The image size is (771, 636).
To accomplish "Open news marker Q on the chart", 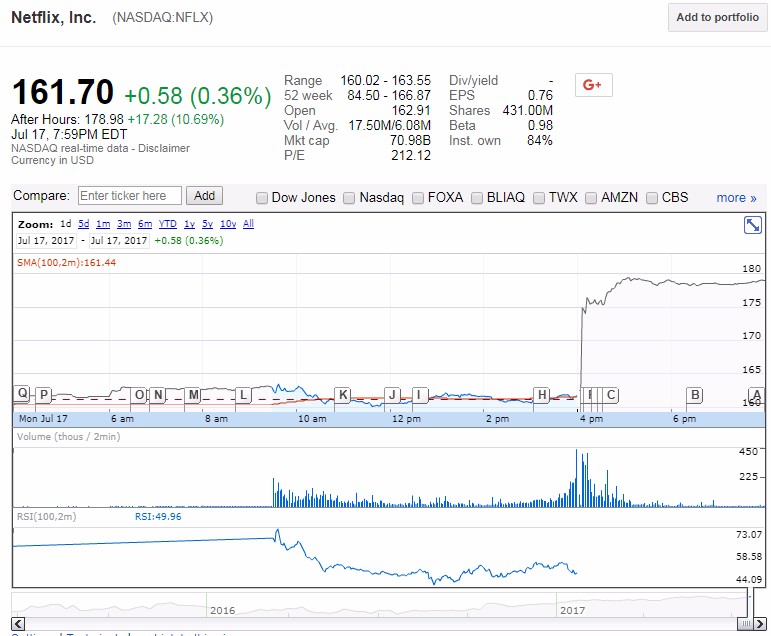I will click(x=22, y=394).
